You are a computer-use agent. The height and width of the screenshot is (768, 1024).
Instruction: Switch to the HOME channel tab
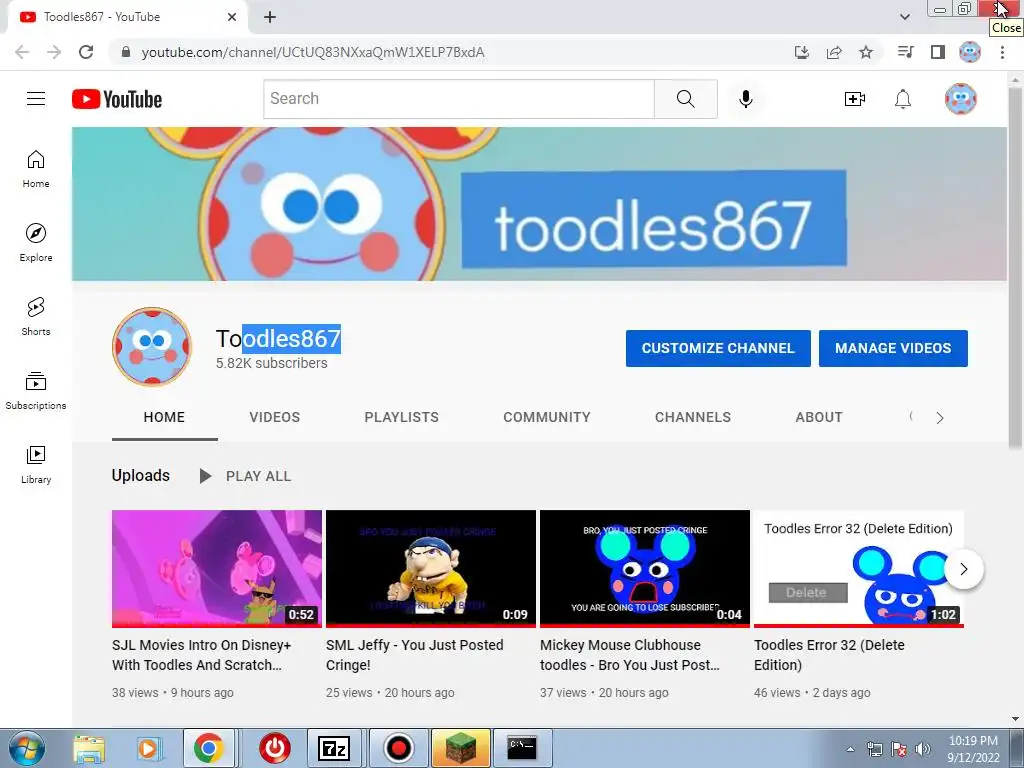[164, 417]
